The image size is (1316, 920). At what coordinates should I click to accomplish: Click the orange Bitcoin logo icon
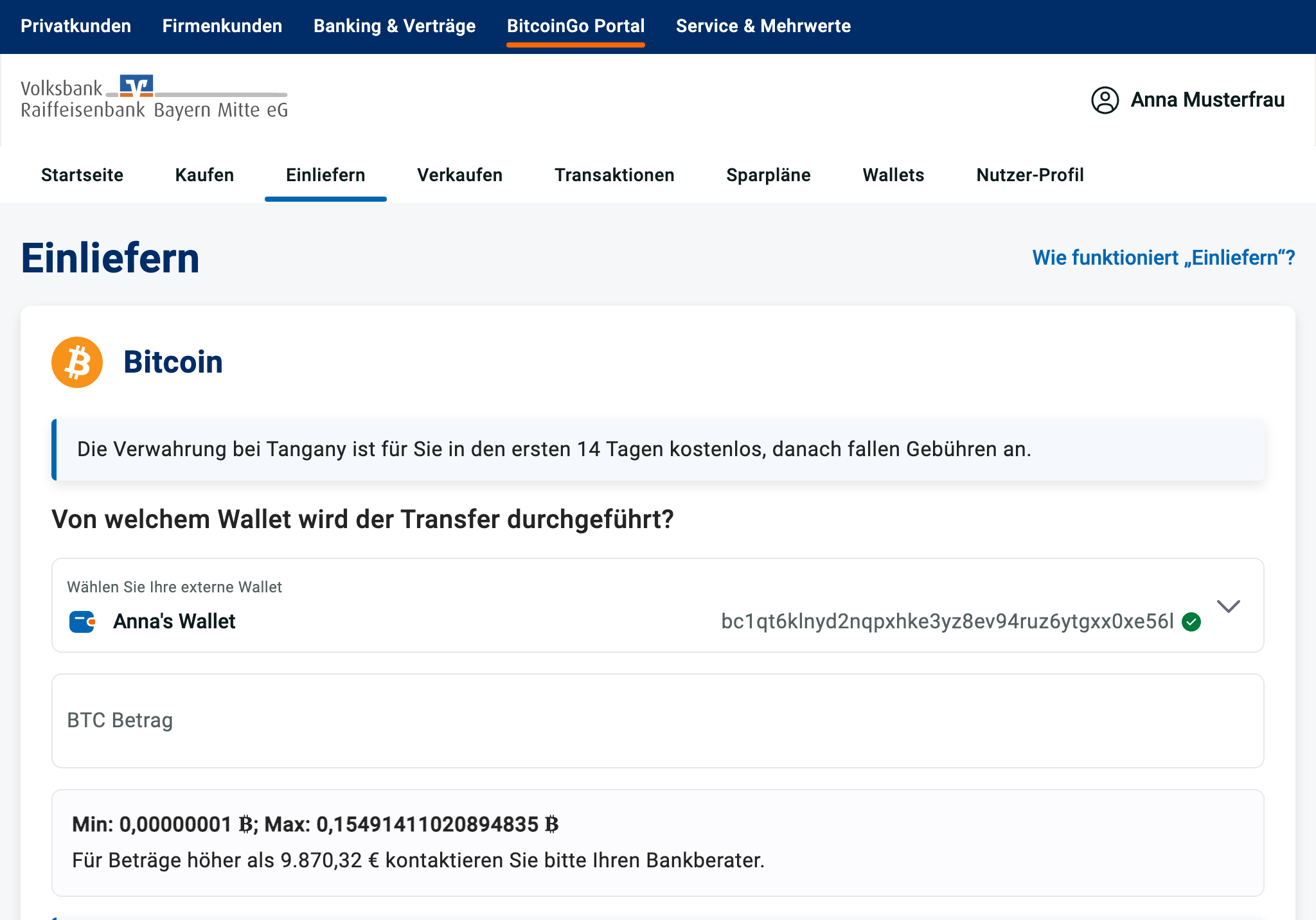pos(77,362)
